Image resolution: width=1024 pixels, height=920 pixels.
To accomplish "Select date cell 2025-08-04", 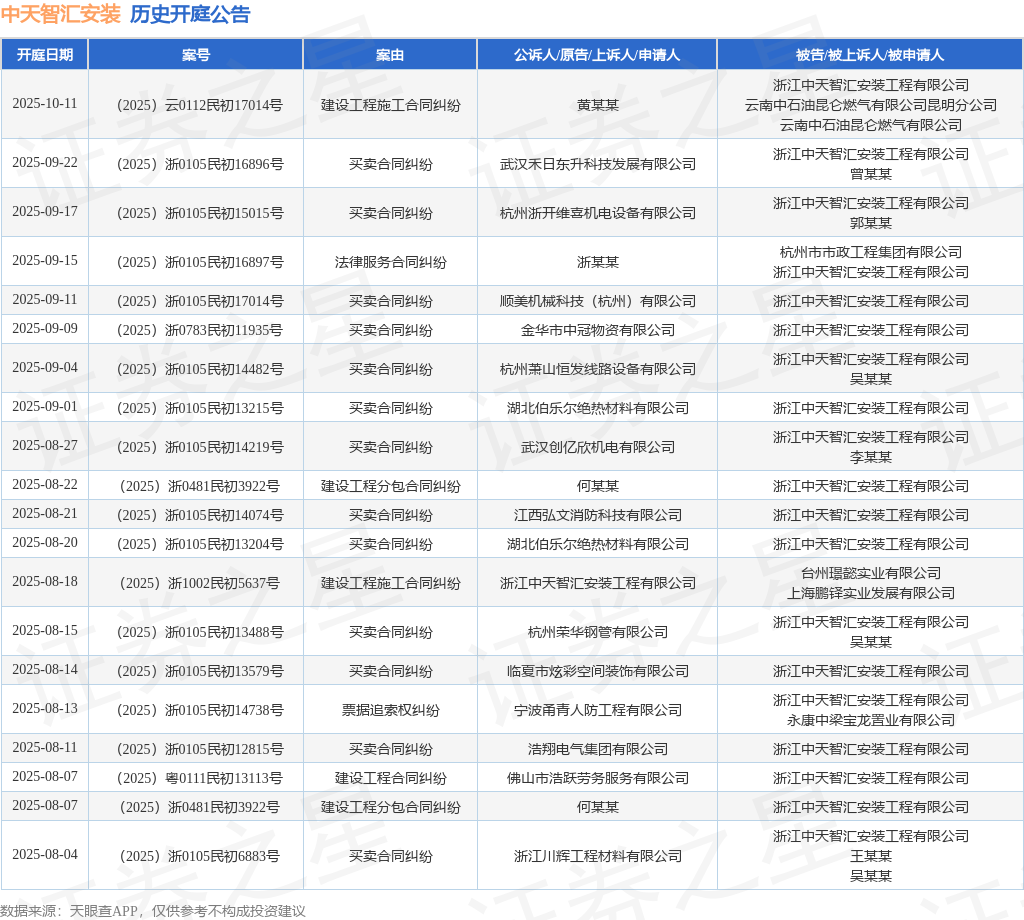I will click(44, 855).
